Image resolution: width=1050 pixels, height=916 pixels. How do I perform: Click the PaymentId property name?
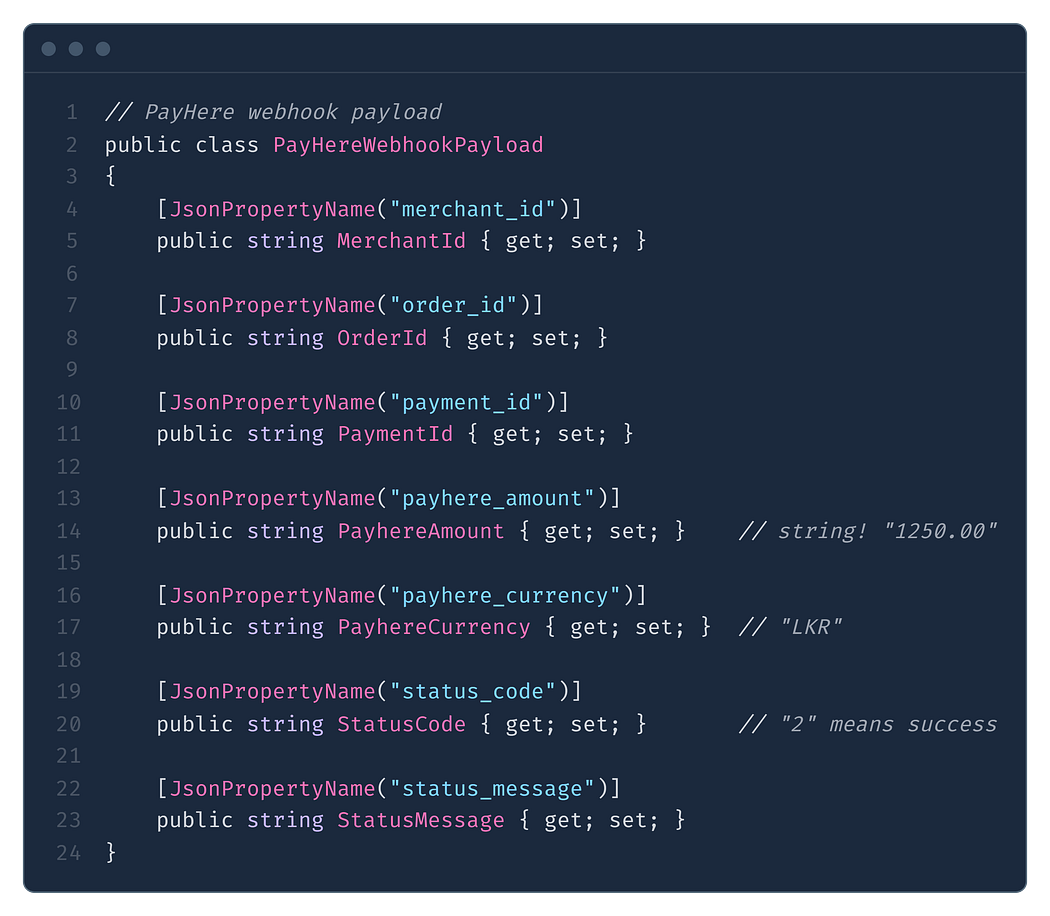pyautogui.click(x=395, y=435)
